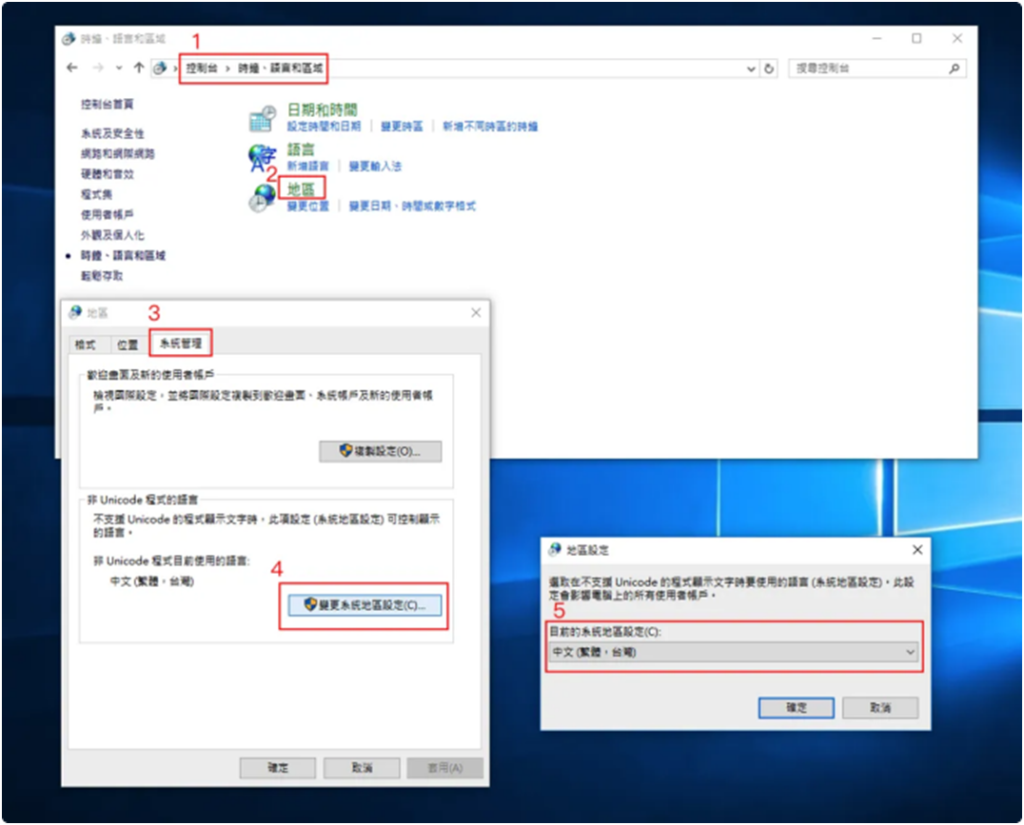
Task: Click the 地區 globe clock icon
Action: coord(261,197)
